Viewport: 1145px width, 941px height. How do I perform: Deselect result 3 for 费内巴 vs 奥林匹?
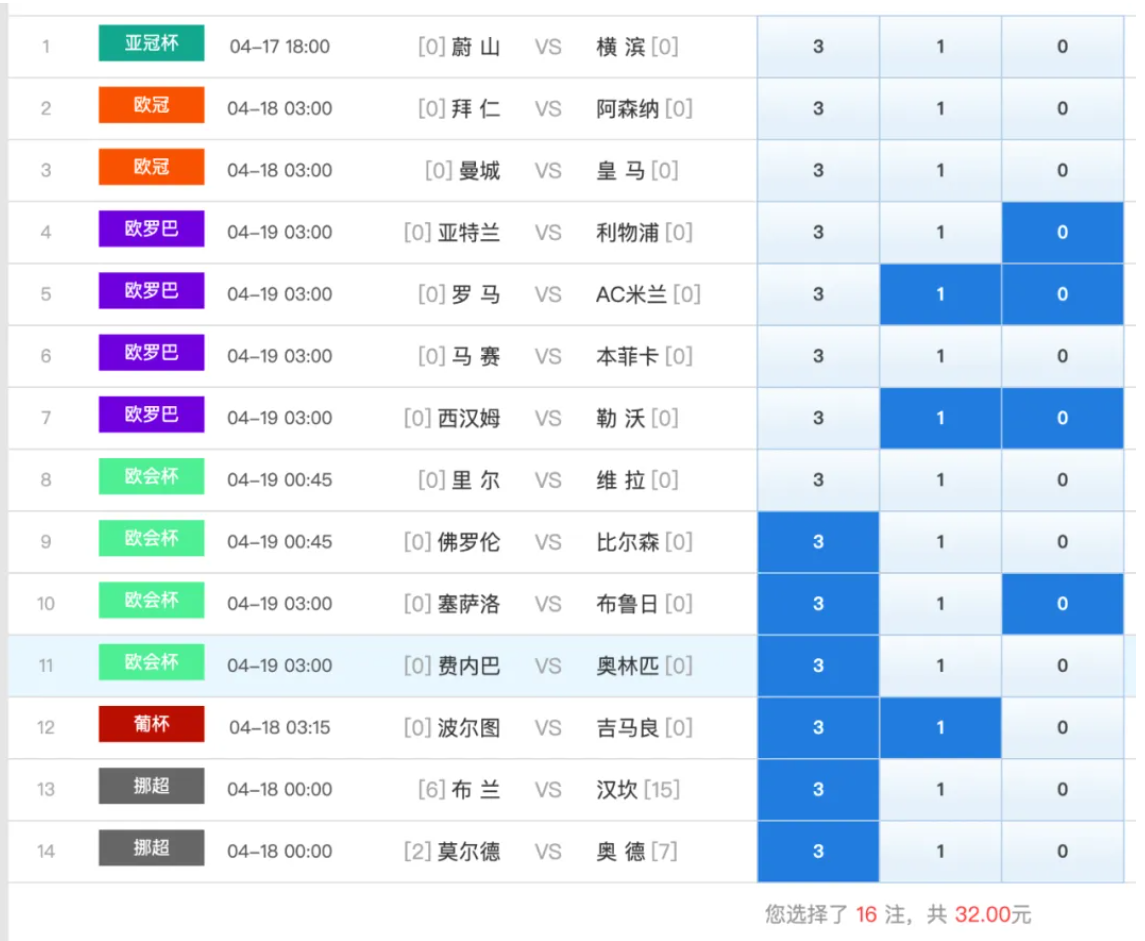tap(818, 666)
